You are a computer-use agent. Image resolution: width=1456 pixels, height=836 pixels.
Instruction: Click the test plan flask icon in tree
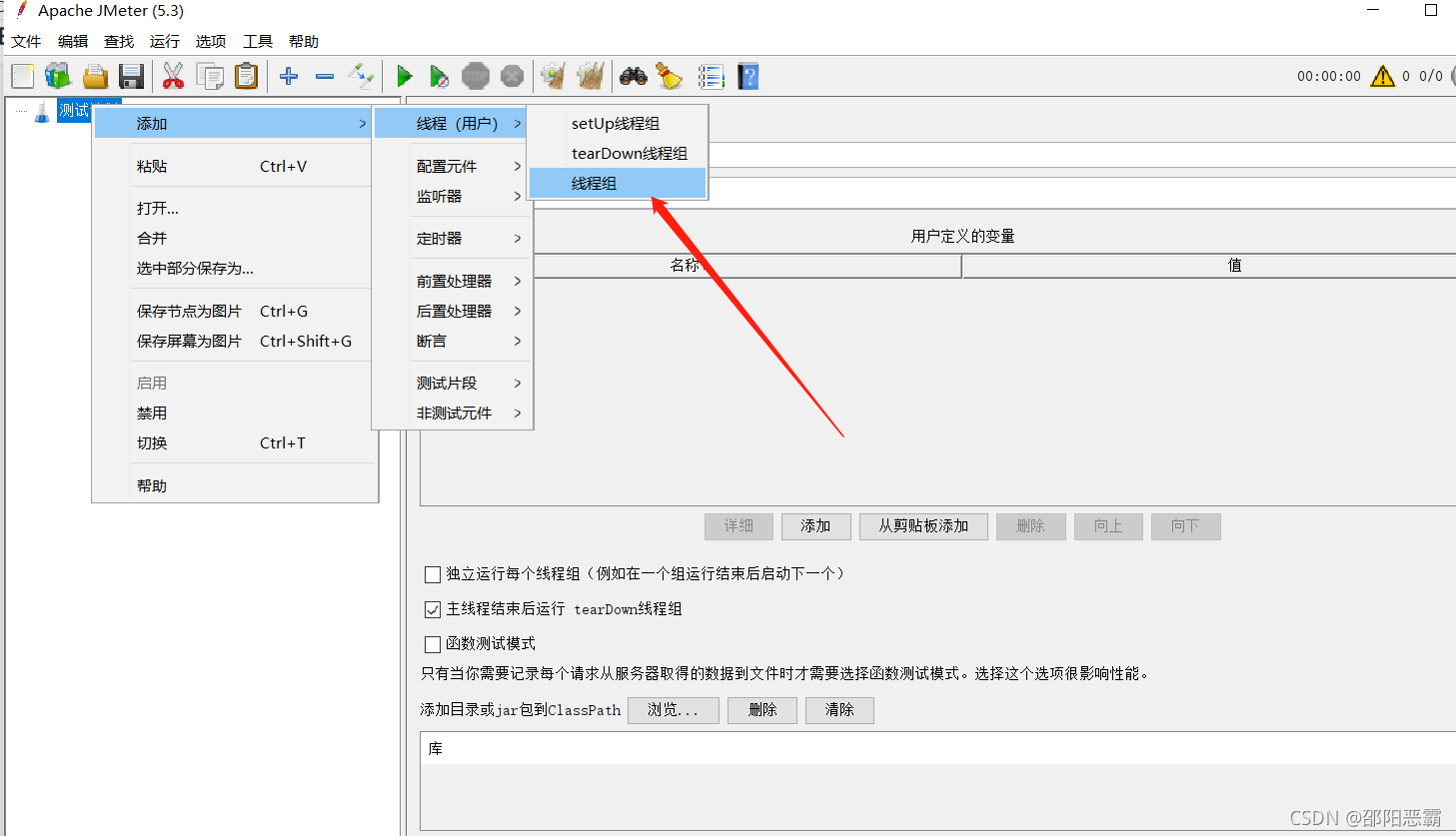(42, 112)
